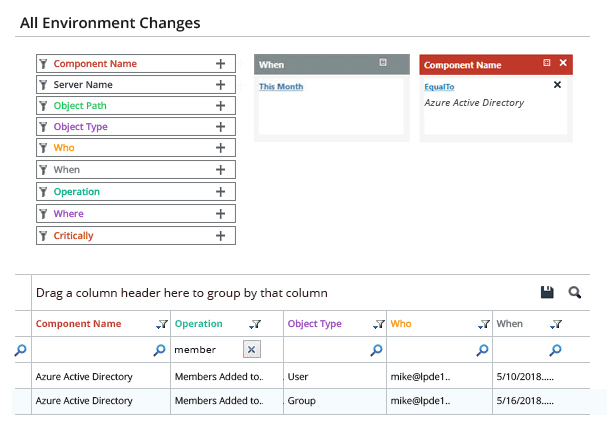
Task: Click the funnel icon beside Component Name filter
Action: 43,64
